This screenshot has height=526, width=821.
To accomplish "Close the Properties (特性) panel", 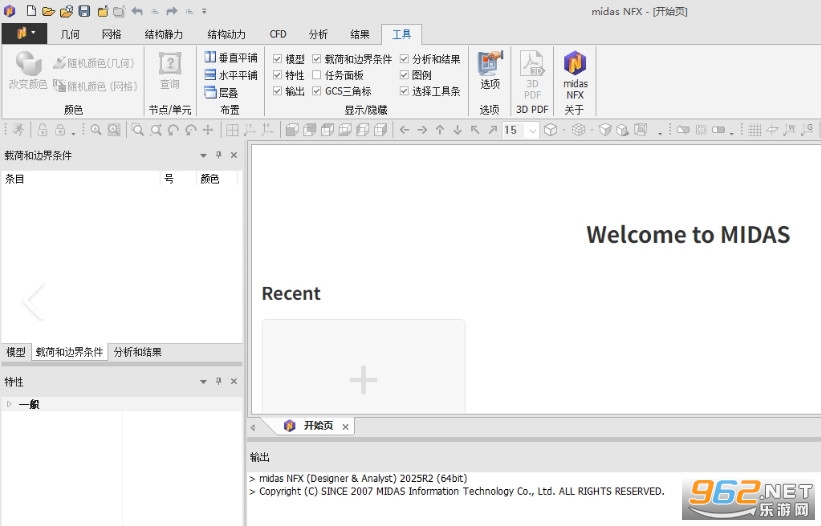I will click(x=234, y=381).
